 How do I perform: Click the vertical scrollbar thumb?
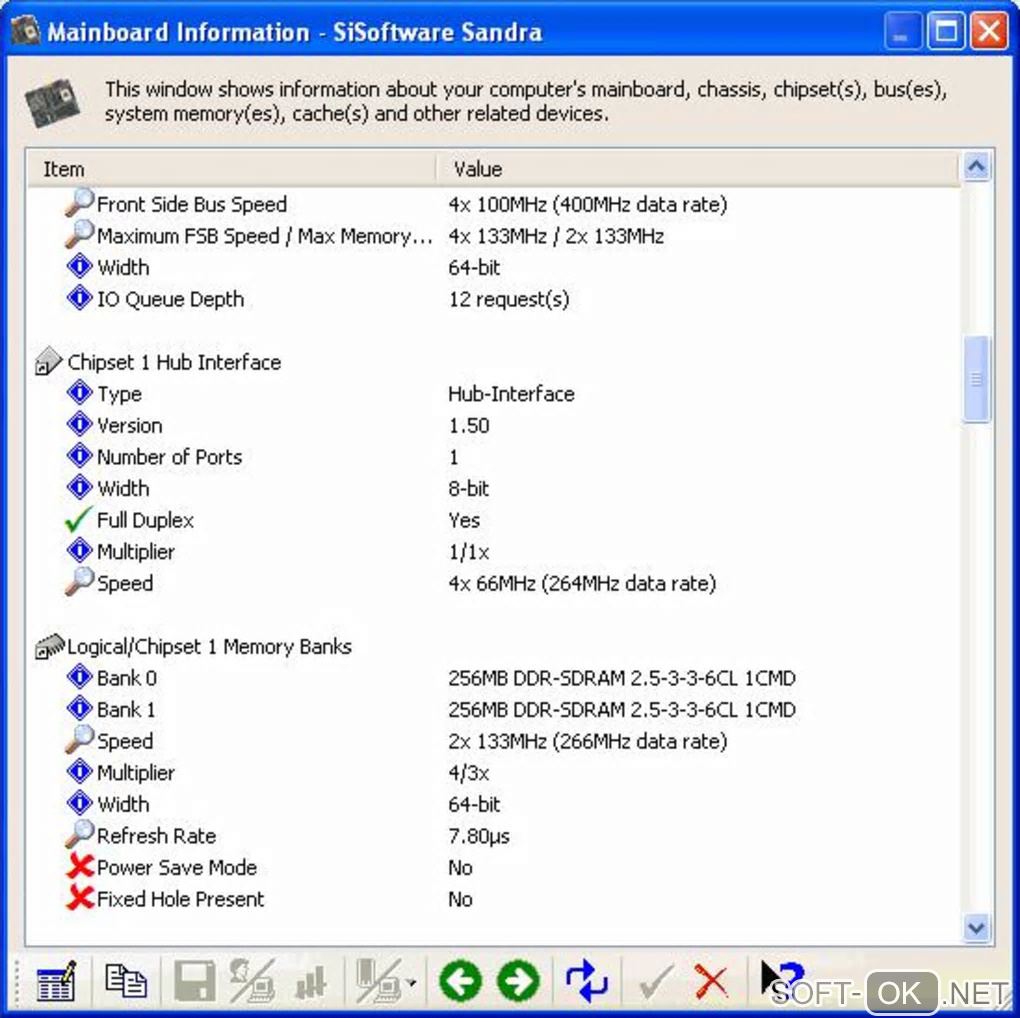(x=976, y=379)
